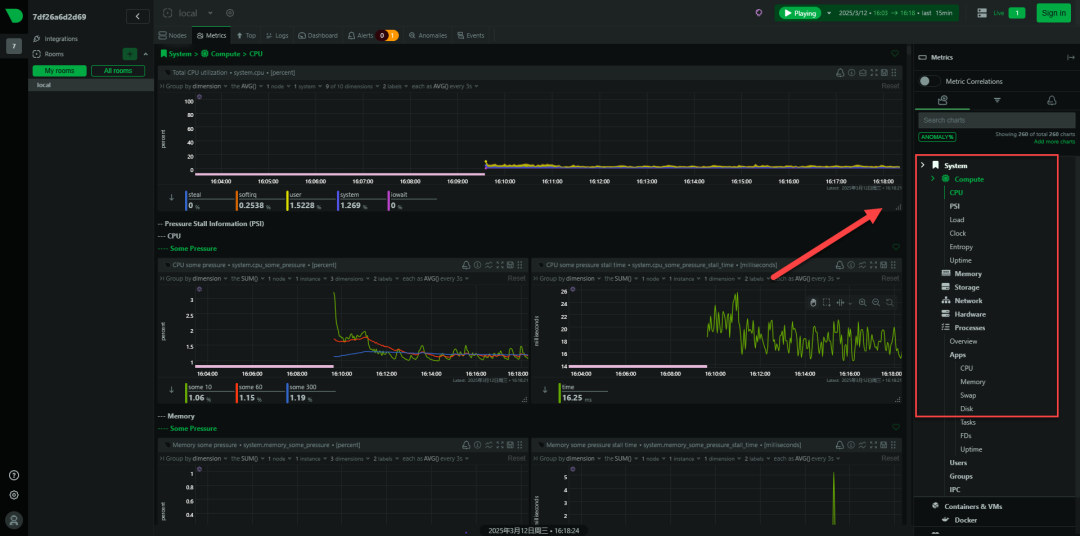Select Docker in the metrics tree
This screenshot has width=1080, height=536.
pos(965,520)
